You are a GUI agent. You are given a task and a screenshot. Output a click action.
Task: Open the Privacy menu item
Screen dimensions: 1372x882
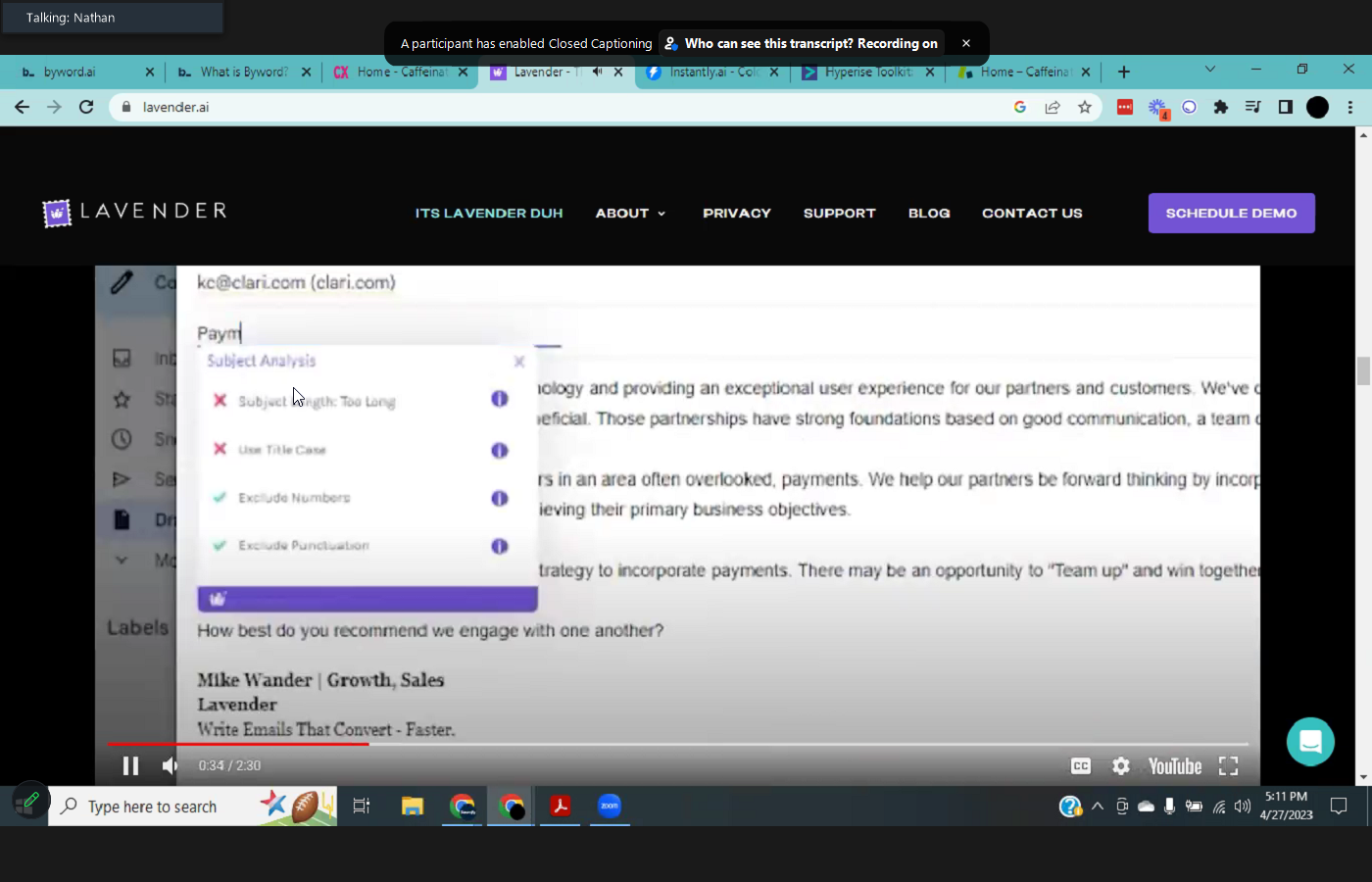(736, 213)
